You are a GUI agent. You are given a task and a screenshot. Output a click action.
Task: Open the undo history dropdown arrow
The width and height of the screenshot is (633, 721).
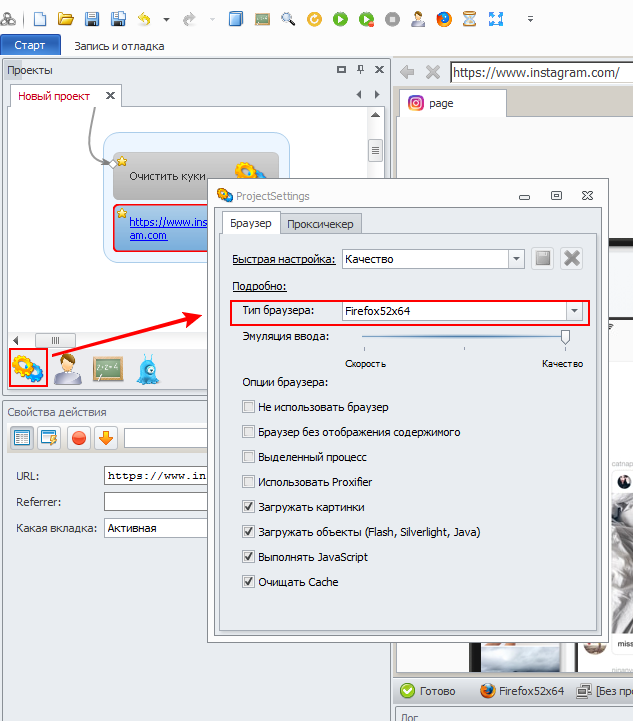tap(166, 20)
